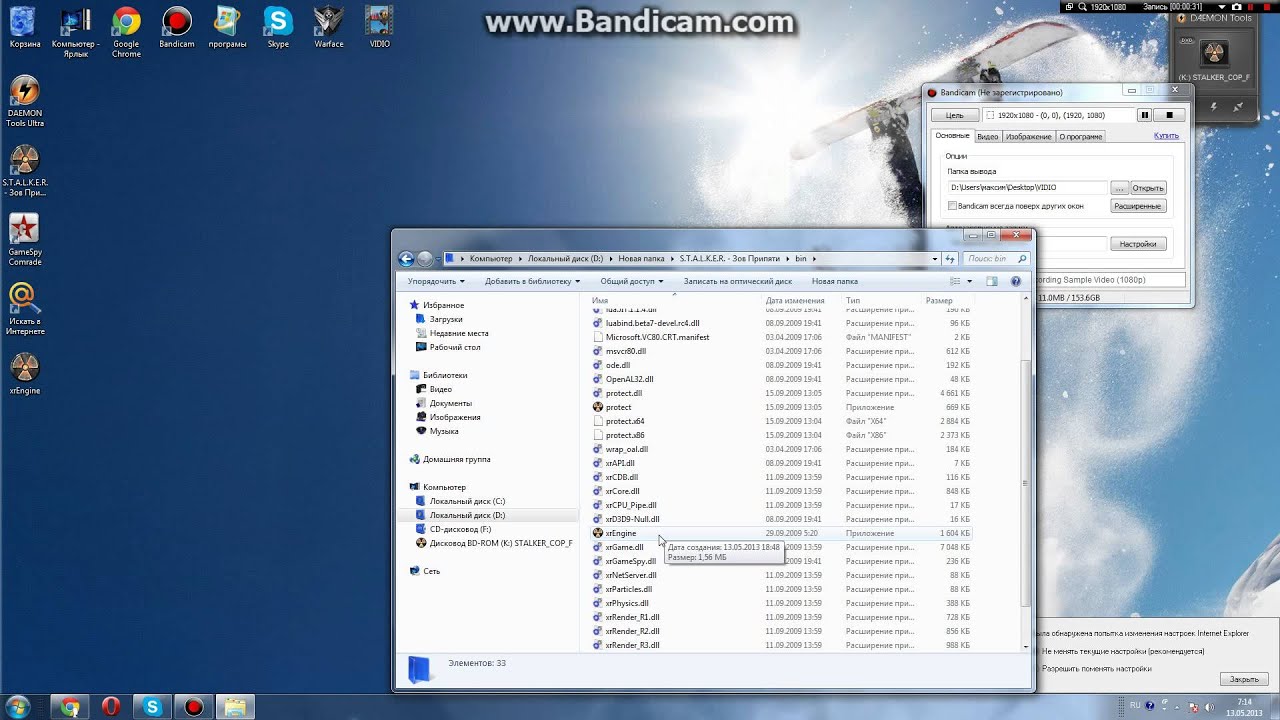Select 'Локальный диск (C:)' in navigation pane
1280x720 pixels.
tap(467, 501)
